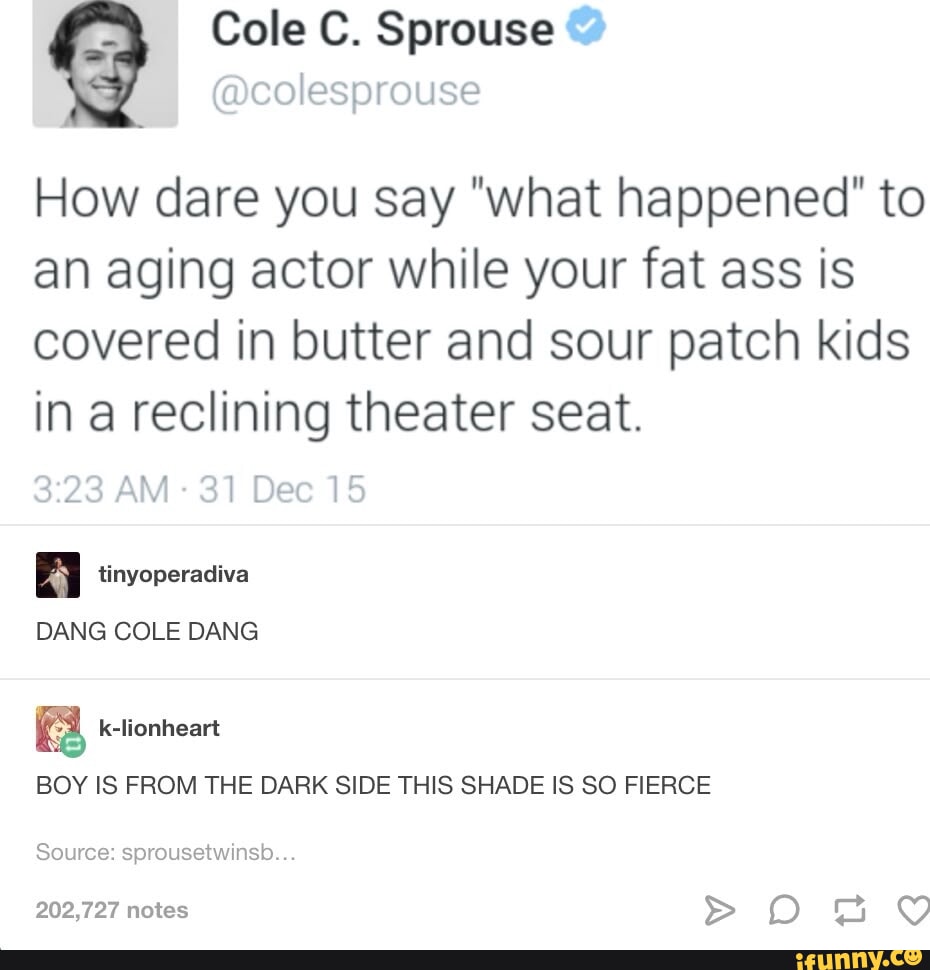
Task: Click the reblog arrows icon
Action: click(850, 911)
